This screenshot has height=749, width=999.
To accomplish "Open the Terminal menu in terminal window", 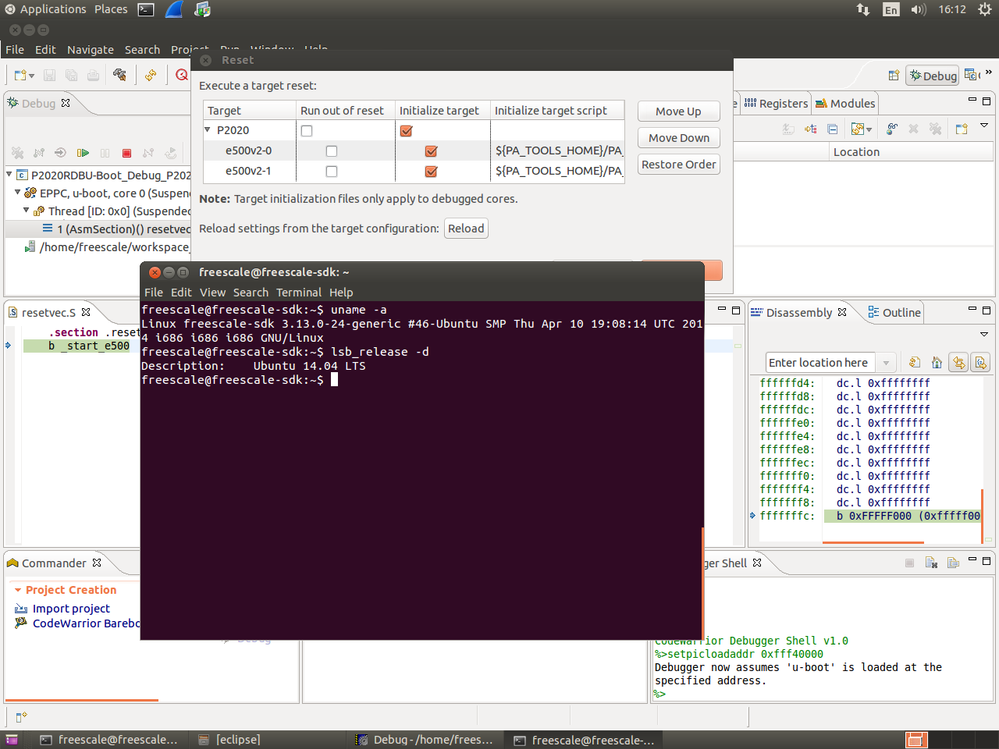I will pos(298,292).
